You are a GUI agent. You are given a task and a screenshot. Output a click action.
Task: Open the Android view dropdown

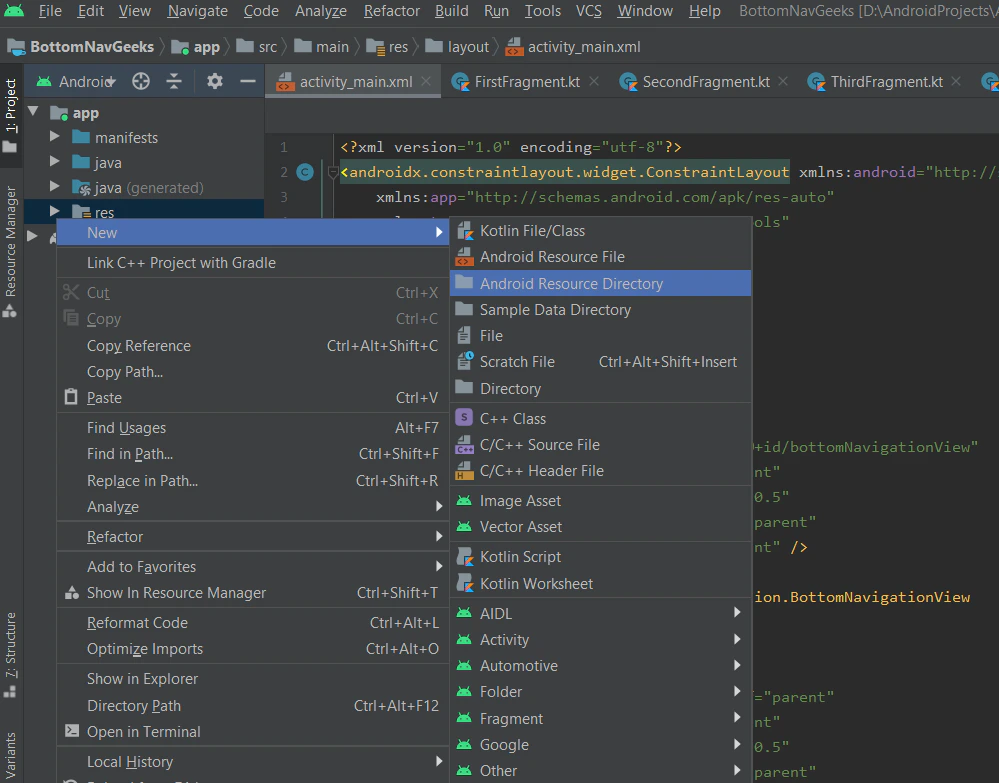coord(86,82)
